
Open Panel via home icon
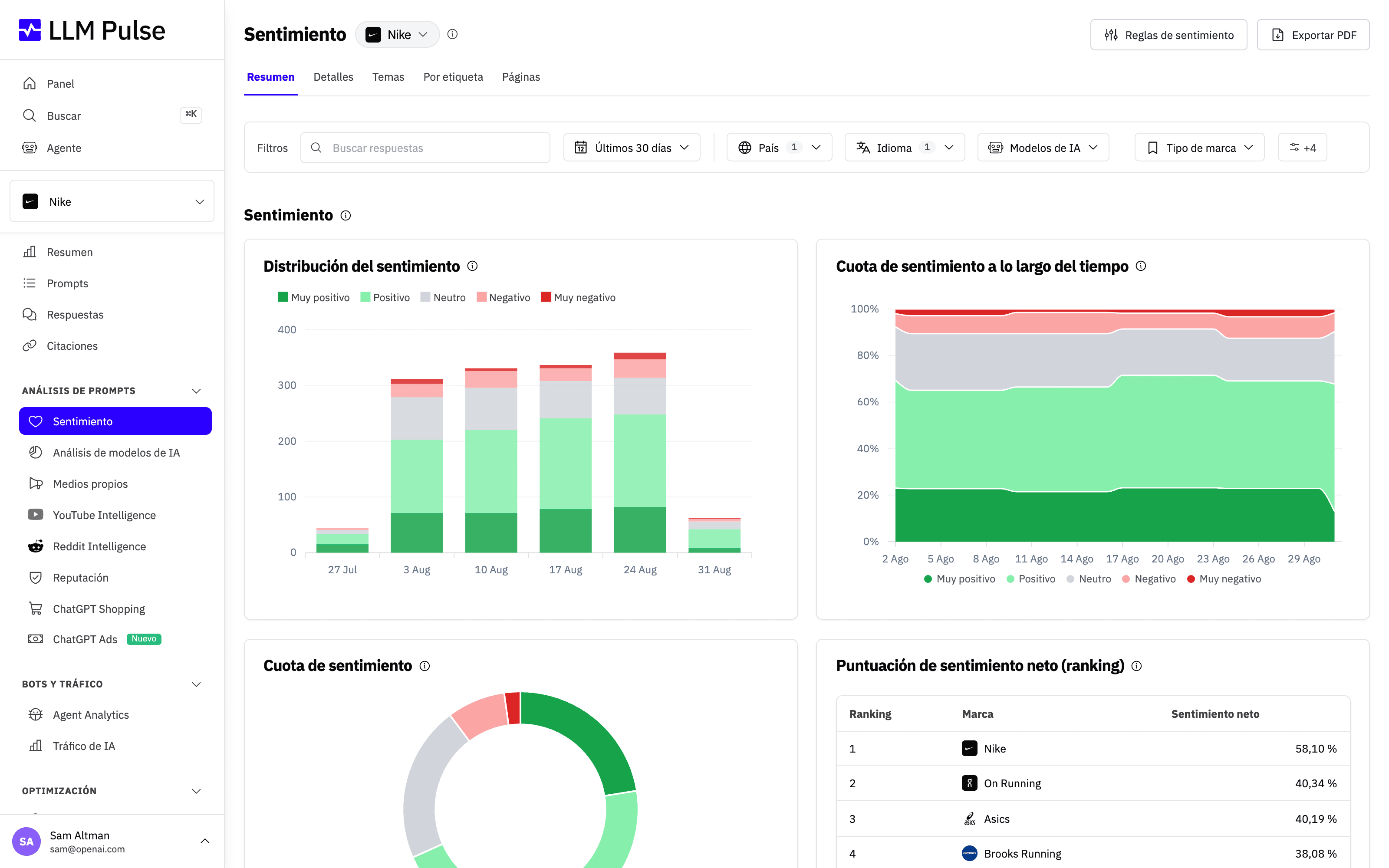[29, 84]
